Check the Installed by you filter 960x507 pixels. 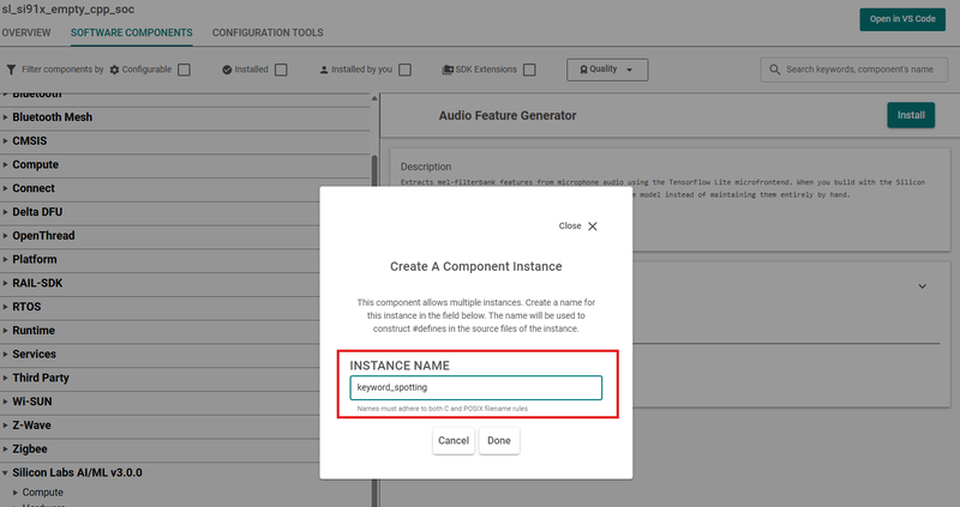(x=405, y=70)
